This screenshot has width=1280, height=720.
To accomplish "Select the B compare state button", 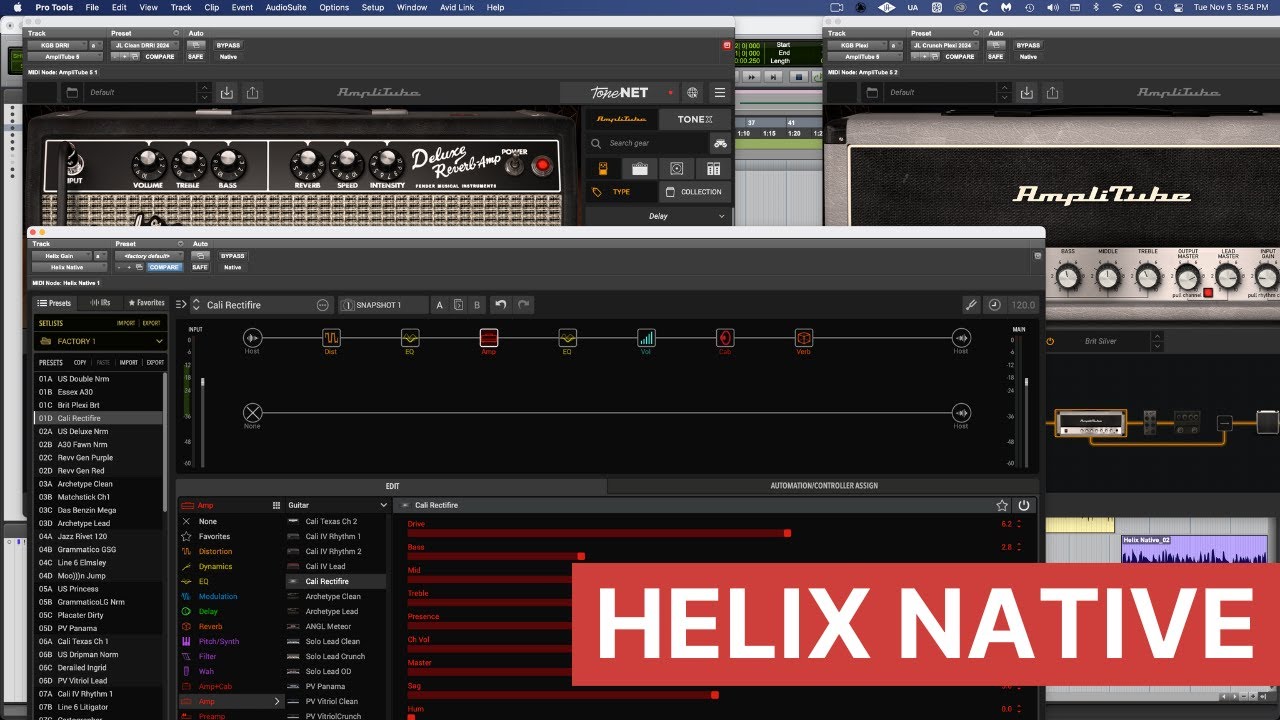I will [477, 305].
